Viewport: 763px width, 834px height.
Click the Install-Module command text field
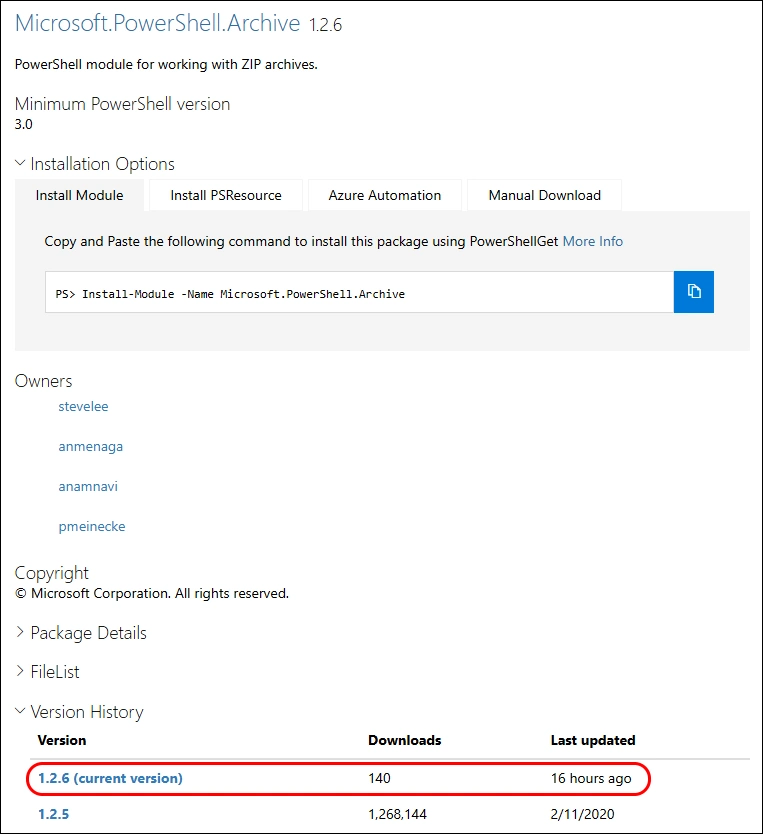coord(359,292)
